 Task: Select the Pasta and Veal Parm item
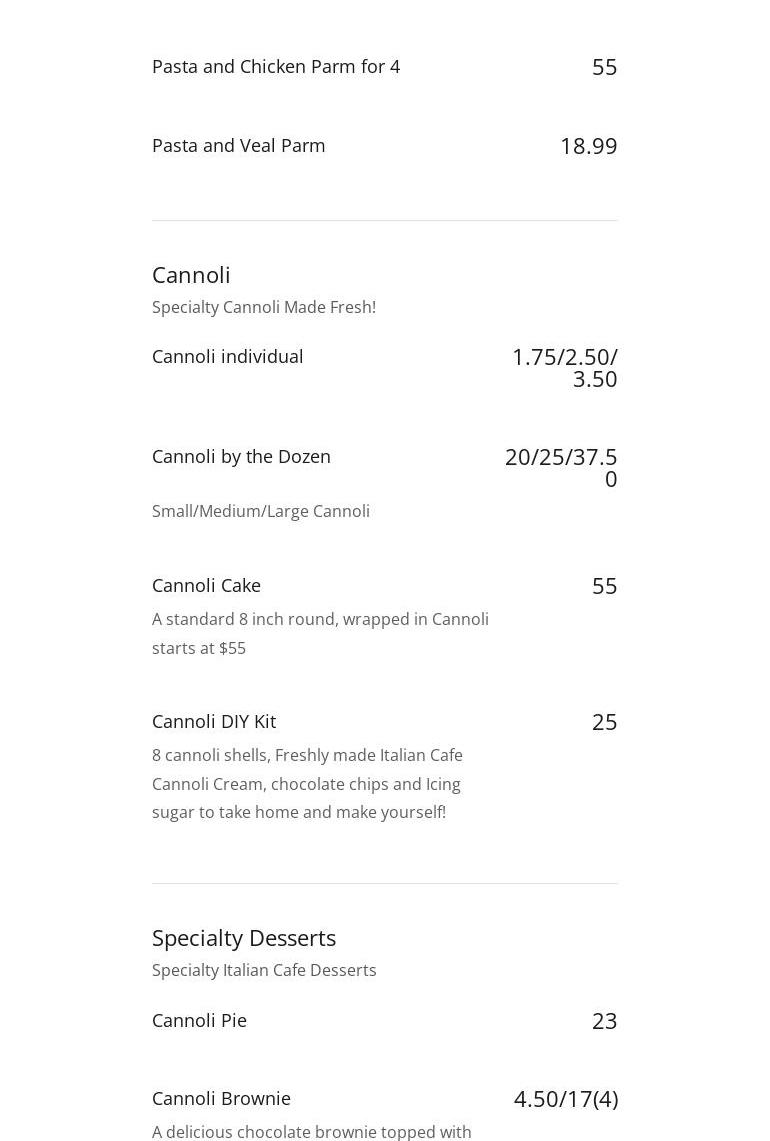tap(238, 145)
